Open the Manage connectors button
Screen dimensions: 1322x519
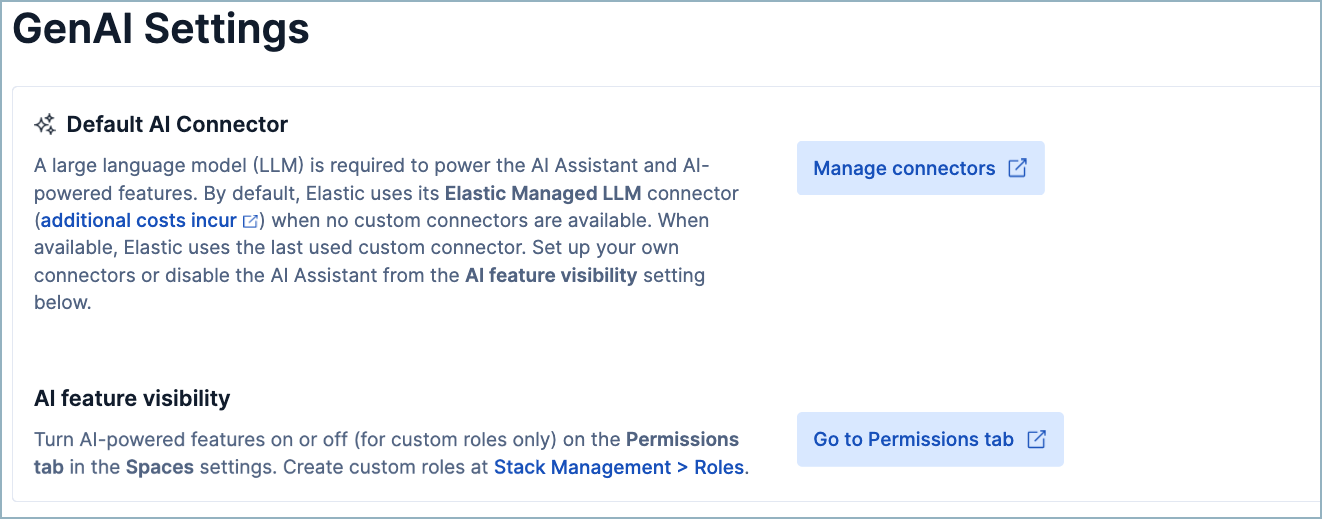click(x=905, y=168)
